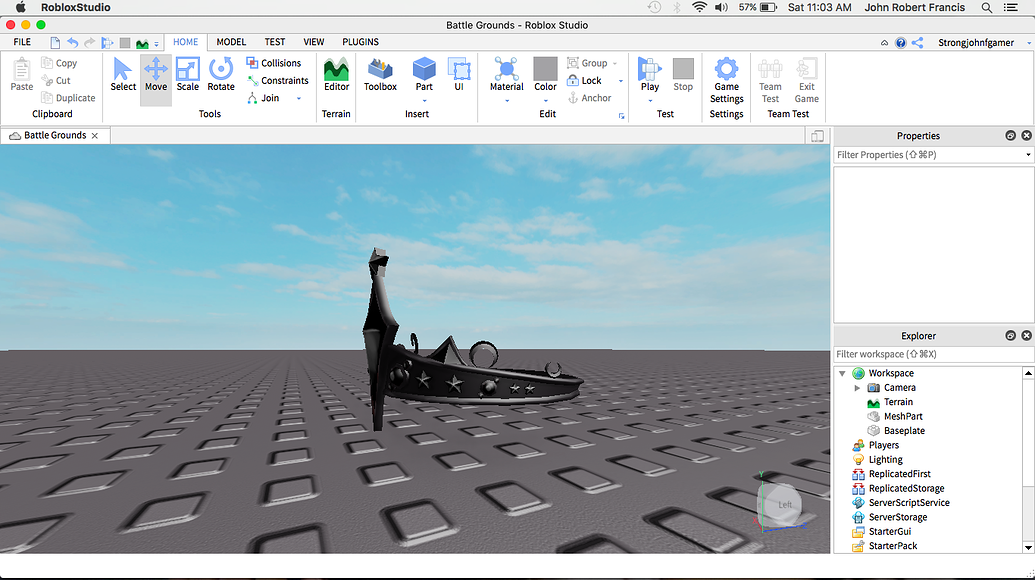Image resolution: width=1035 pixels, height=580 pixels.
Task: Open Game Settings
Action: point(726,80)
